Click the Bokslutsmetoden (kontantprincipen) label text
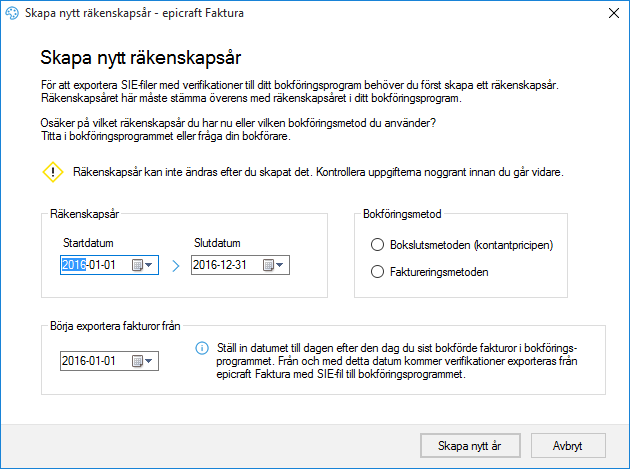The height and width of the screenshot is (469, 630). click(471, 245)
